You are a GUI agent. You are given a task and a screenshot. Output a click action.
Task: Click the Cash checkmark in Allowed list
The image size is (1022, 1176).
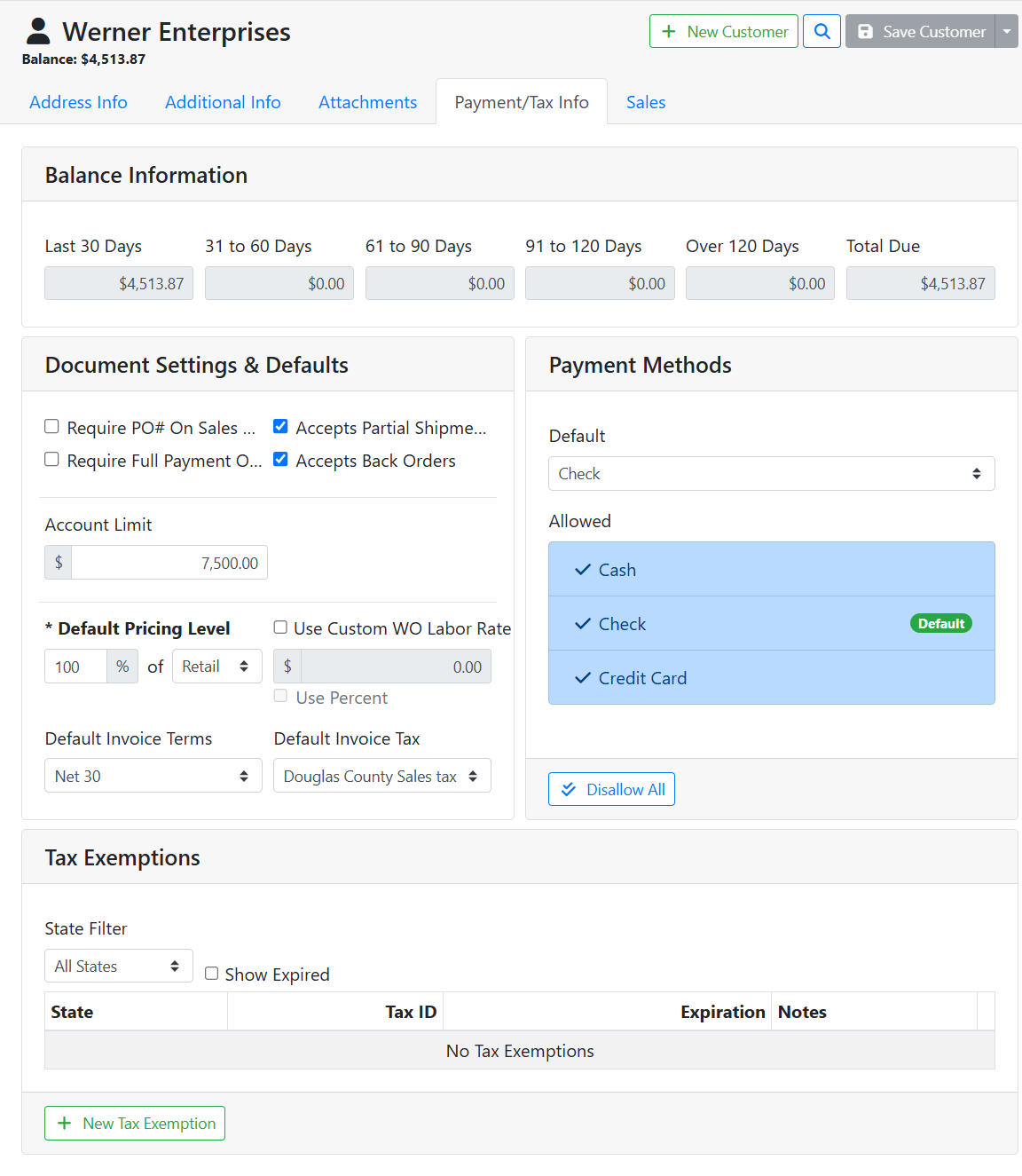[x=583, y=570]
